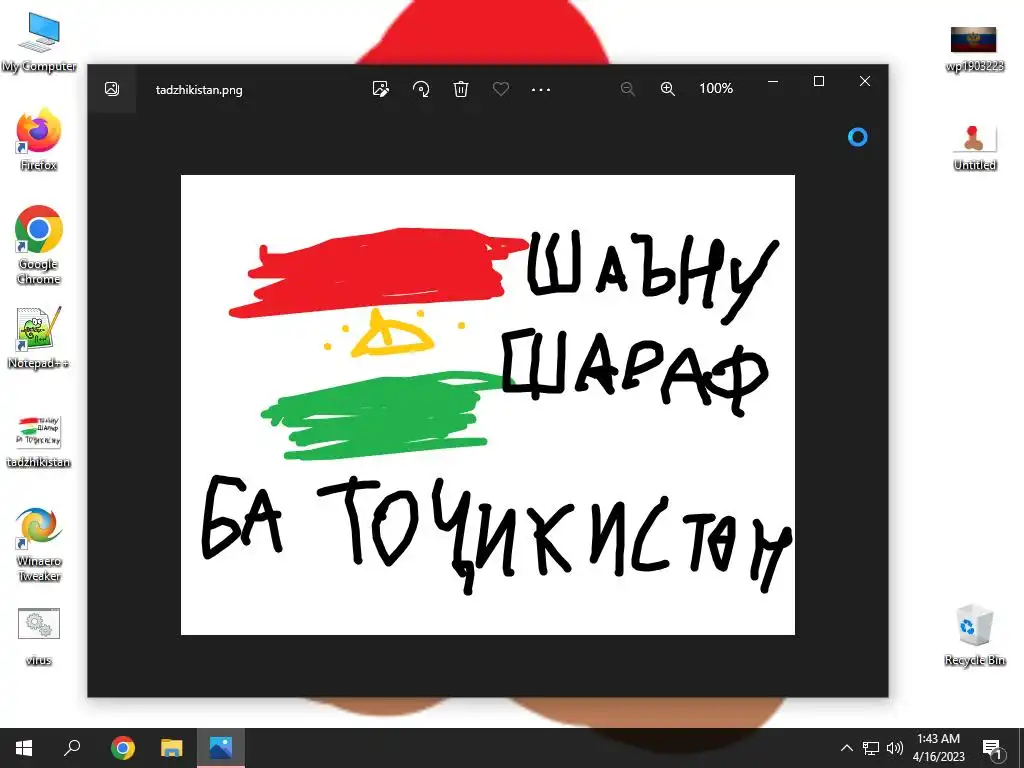Show hidden system tray icons
This screenshot has width=1024, height=768.
846,748
